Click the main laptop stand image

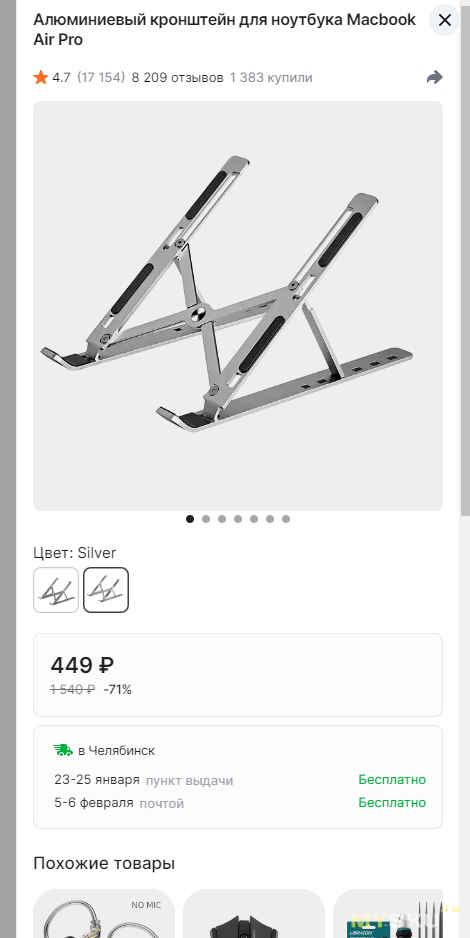(x=238, y=306)
